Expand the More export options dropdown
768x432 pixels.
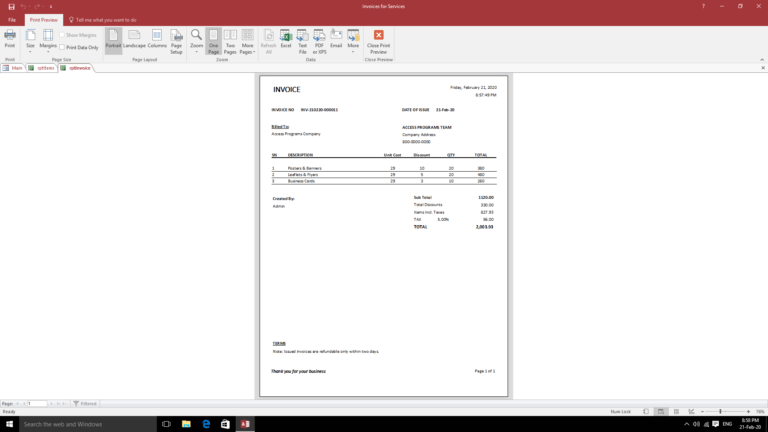coord(353,41)
